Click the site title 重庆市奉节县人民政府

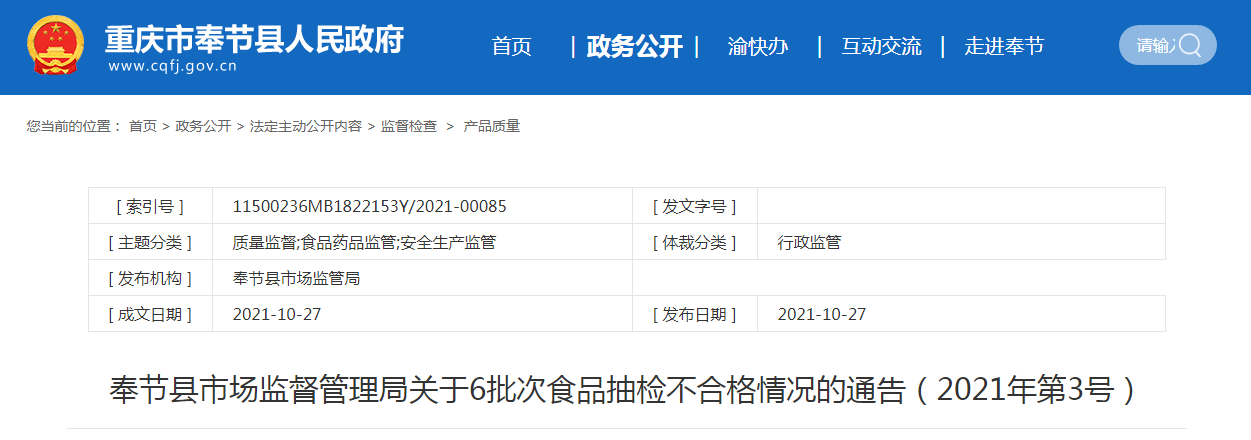(x=254, y=38)
